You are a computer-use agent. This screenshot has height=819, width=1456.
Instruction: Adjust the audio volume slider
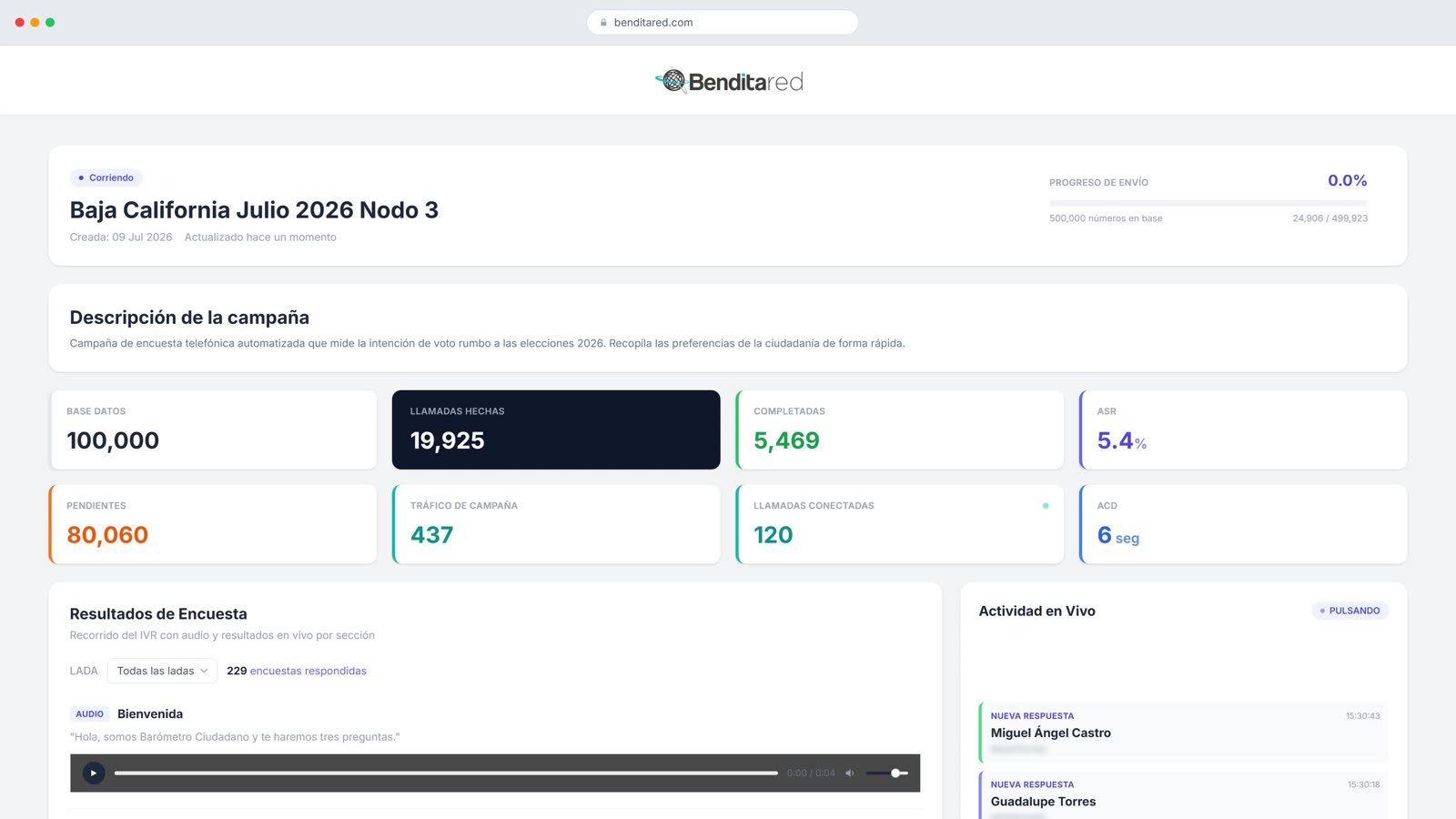click(886, 773)
